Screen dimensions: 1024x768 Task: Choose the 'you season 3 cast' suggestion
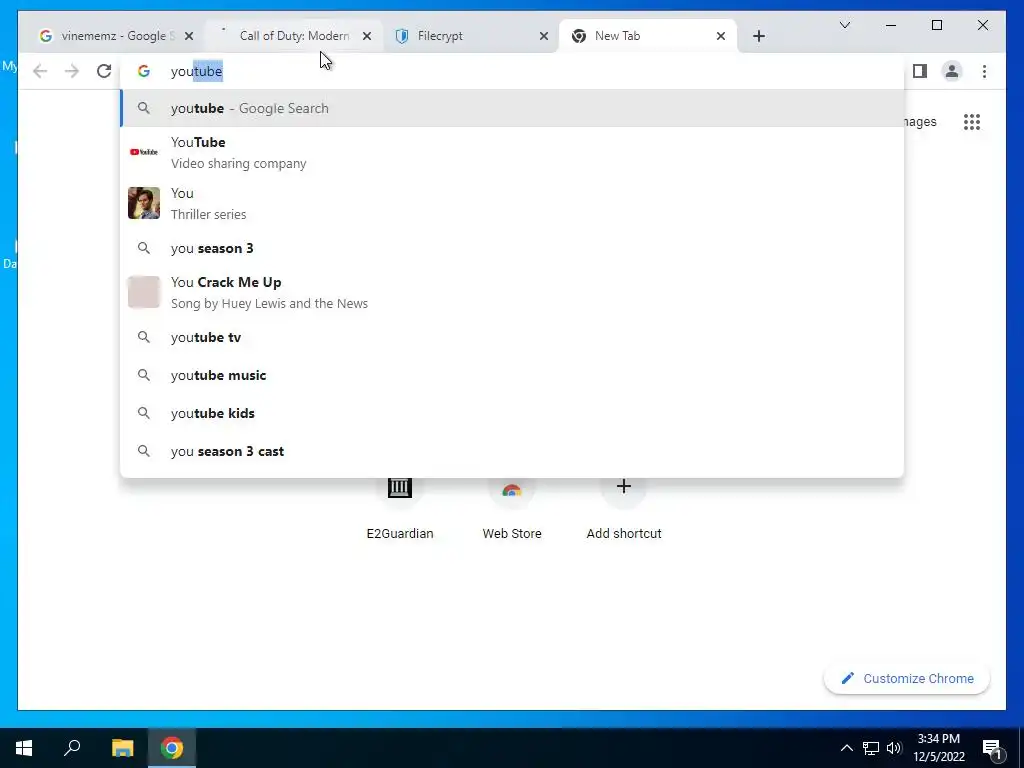pos(513,451)
